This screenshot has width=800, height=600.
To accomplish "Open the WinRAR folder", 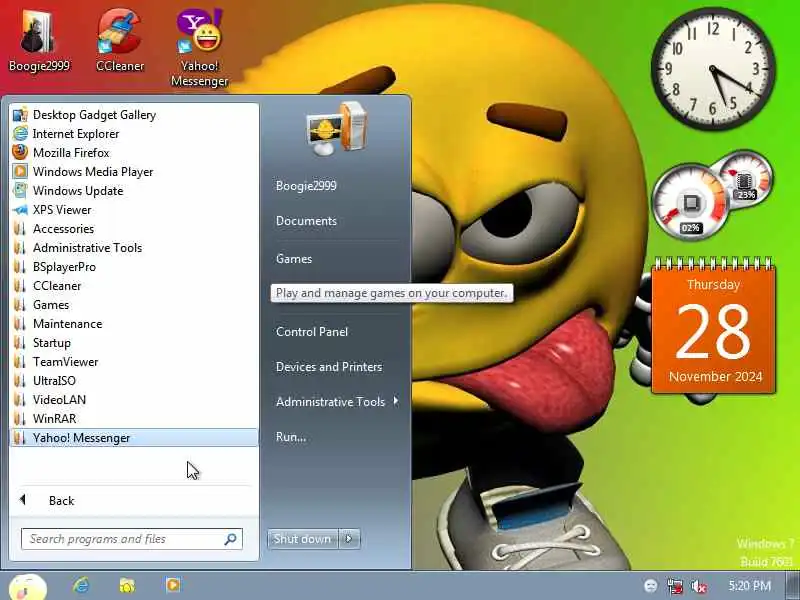I will tap(134, 419).
